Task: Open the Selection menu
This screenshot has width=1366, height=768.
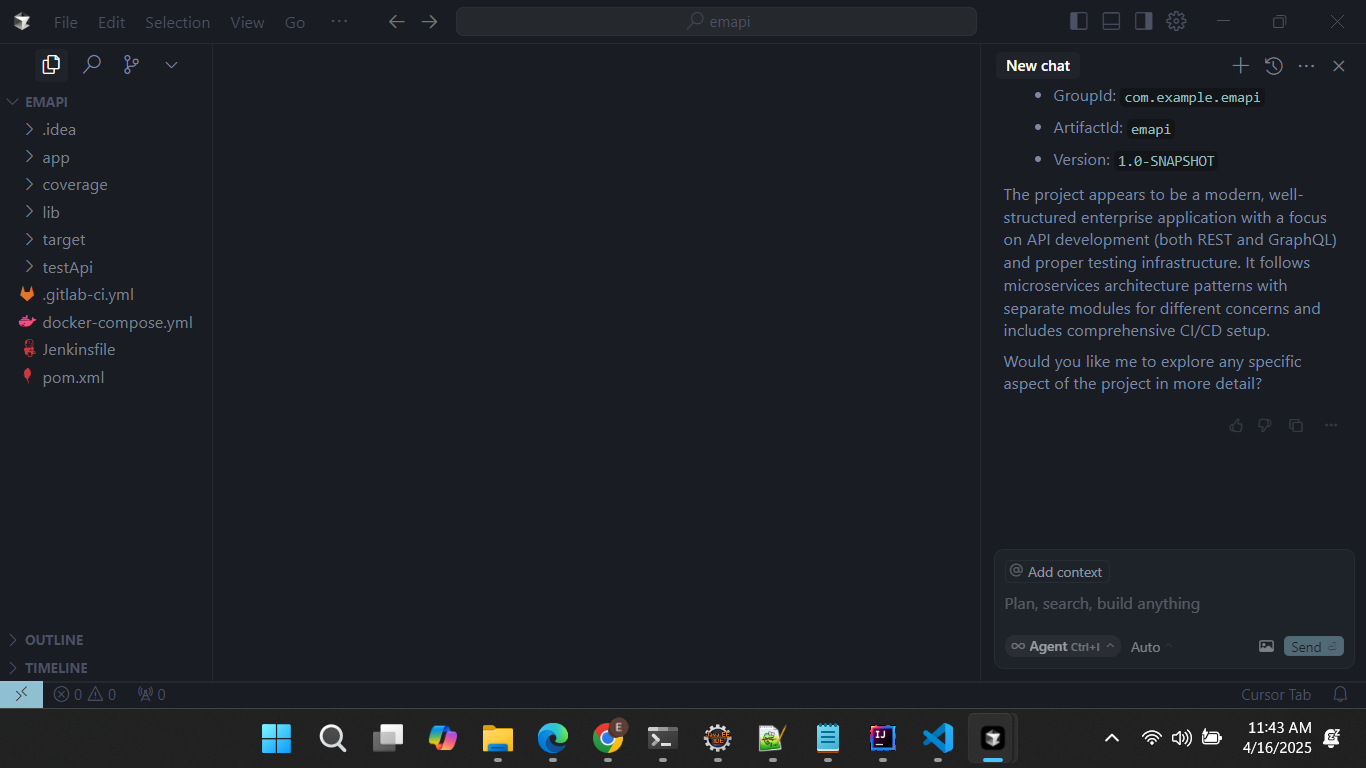Action: click(177, 22)
